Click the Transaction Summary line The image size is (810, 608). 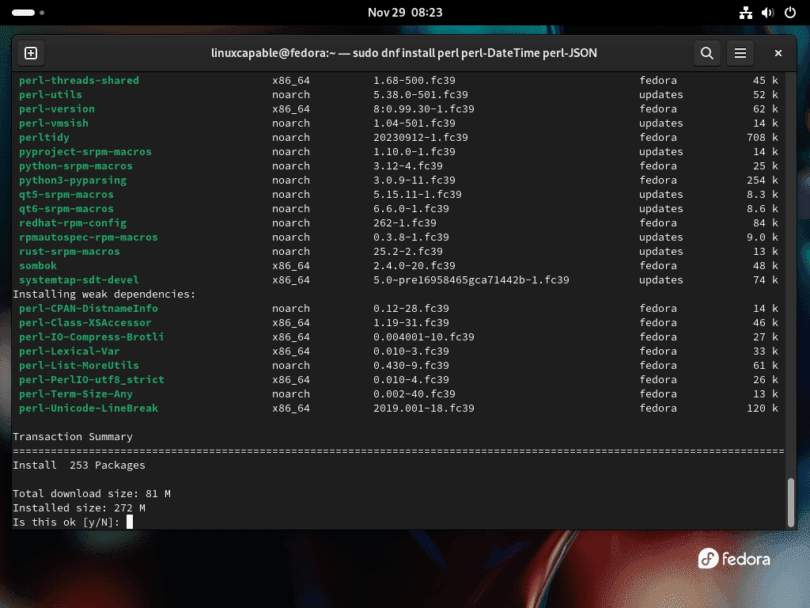pos(73,436)
